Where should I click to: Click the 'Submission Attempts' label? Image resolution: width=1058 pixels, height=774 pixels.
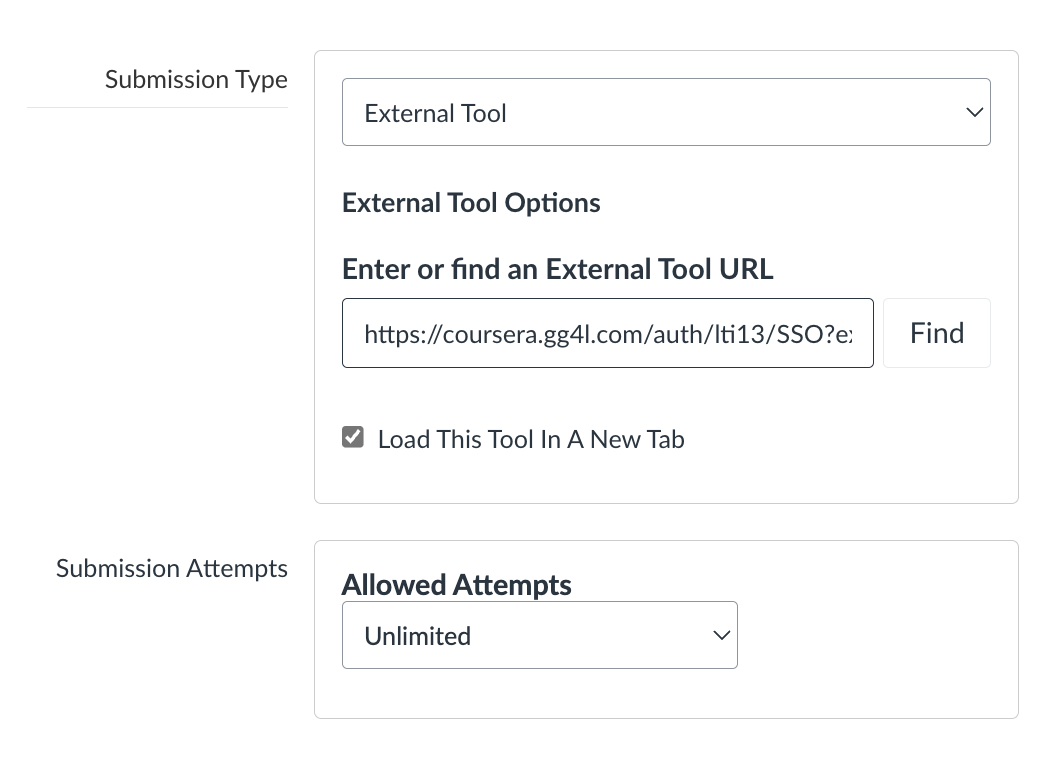pyautogui.click(x=172, y=568)
